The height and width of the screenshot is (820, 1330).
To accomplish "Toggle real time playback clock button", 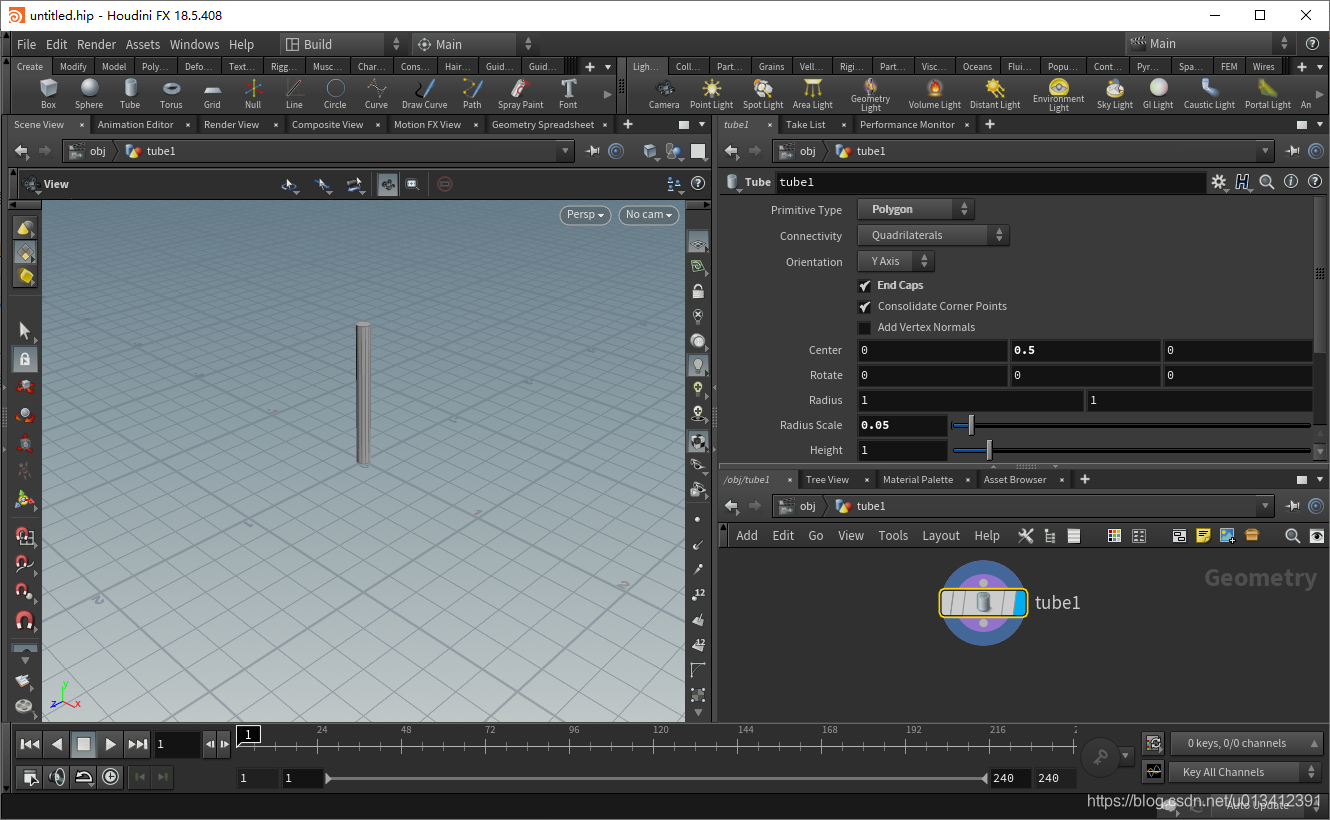I will click(110, 777).
